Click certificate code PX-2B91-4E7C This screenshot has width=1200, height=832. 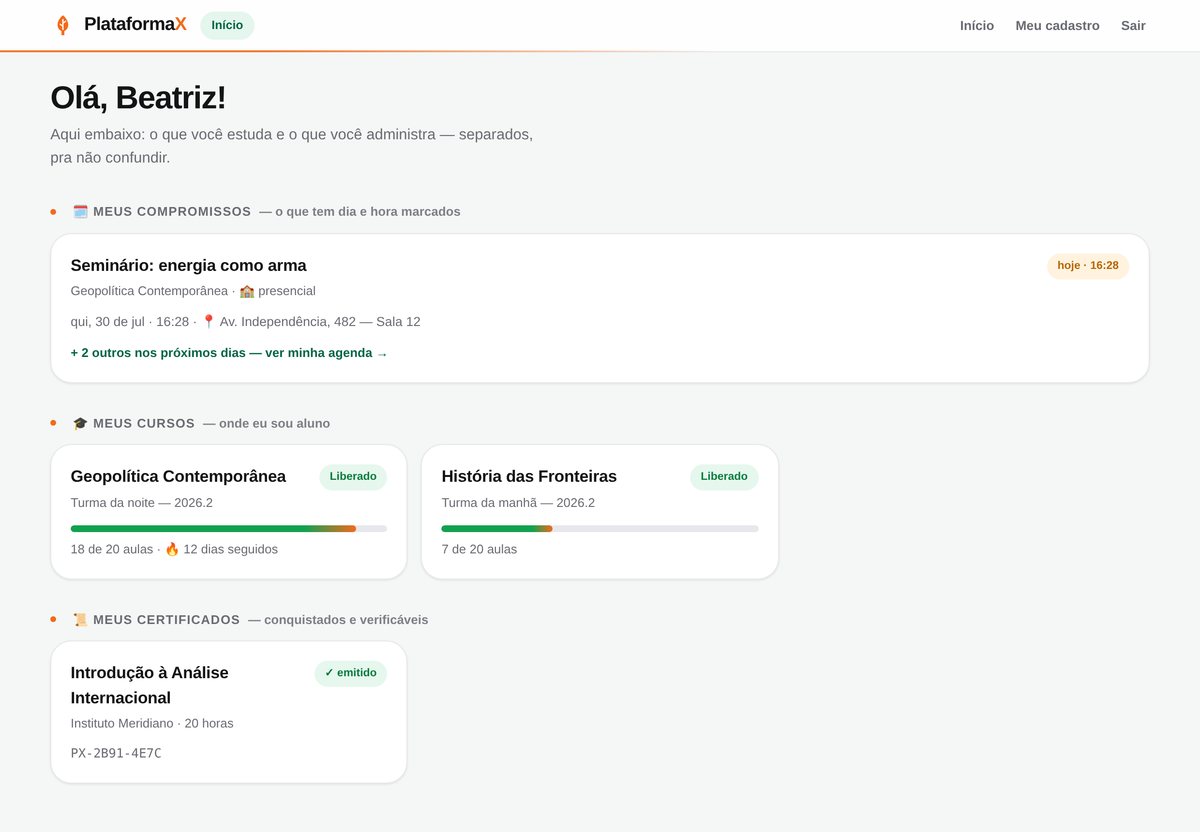(116, 753)
